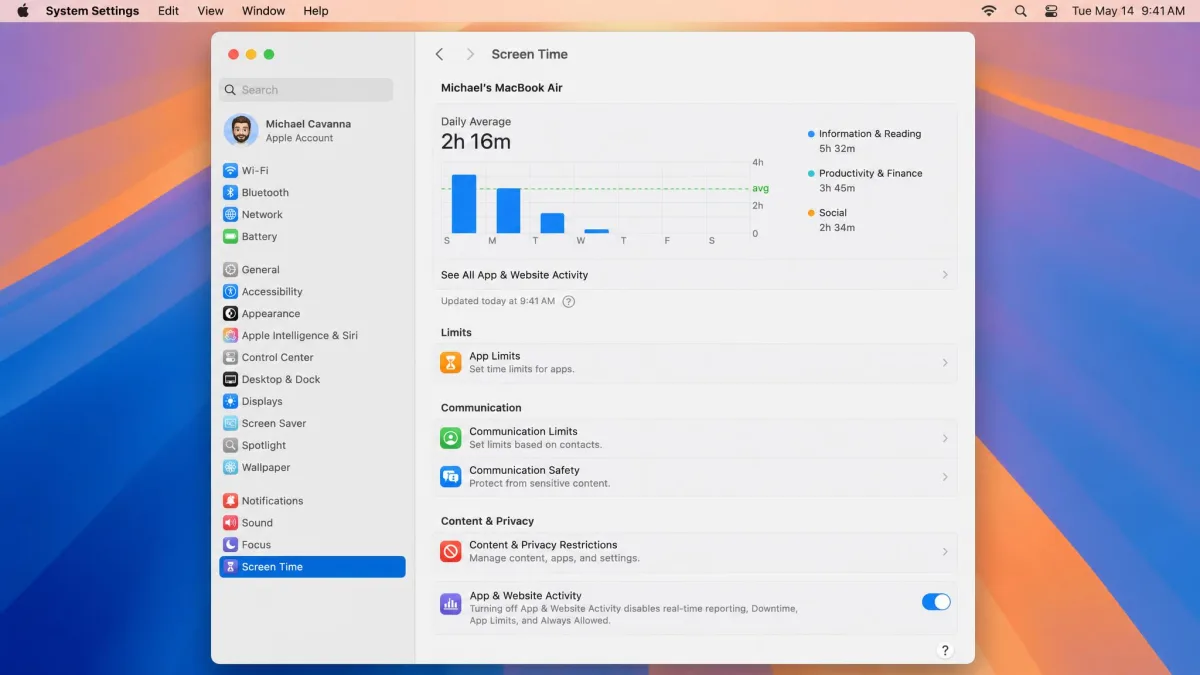This screenshot has height=675, width=1200.
Task: Open Network globe icon in sidebar
Action: (230, 214)
